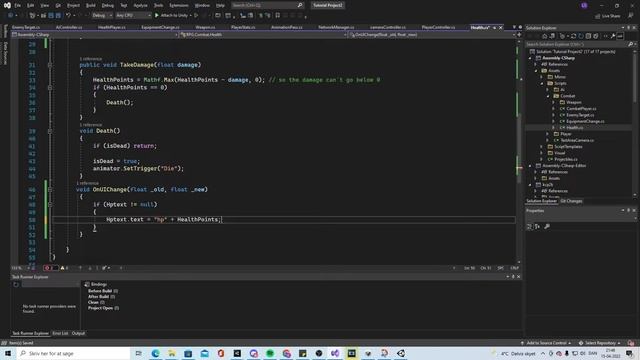Screen dimensions: 640x360
Task: Select EquipmentChange.cs in Solution Explorer
Action: (x=585, y=121)
